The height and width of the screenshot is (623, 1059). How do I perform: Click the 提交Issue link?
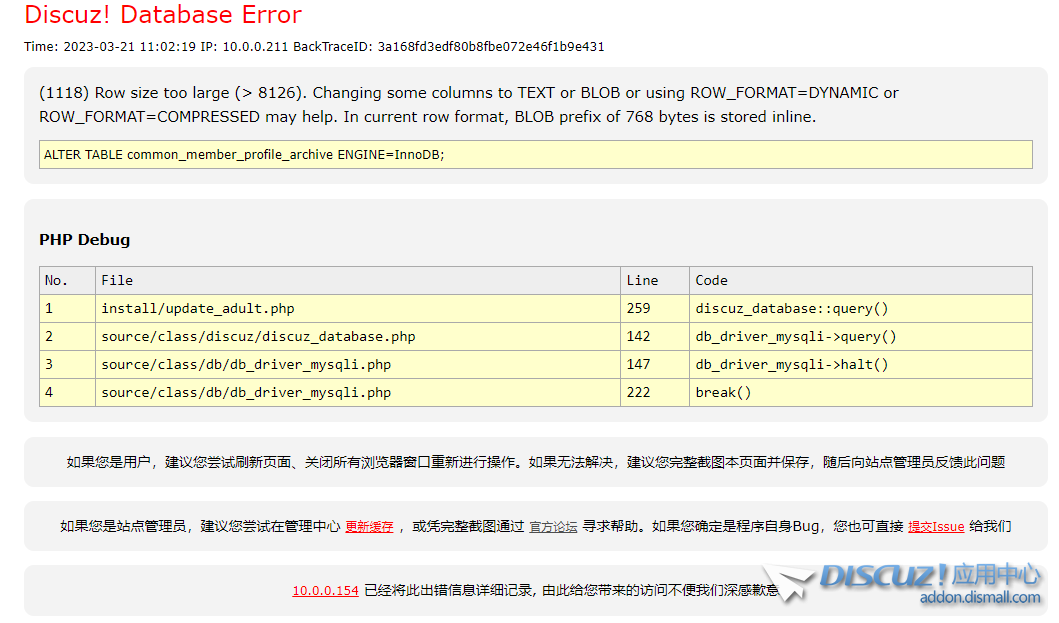pyautogui.click(x=935, y=526)
